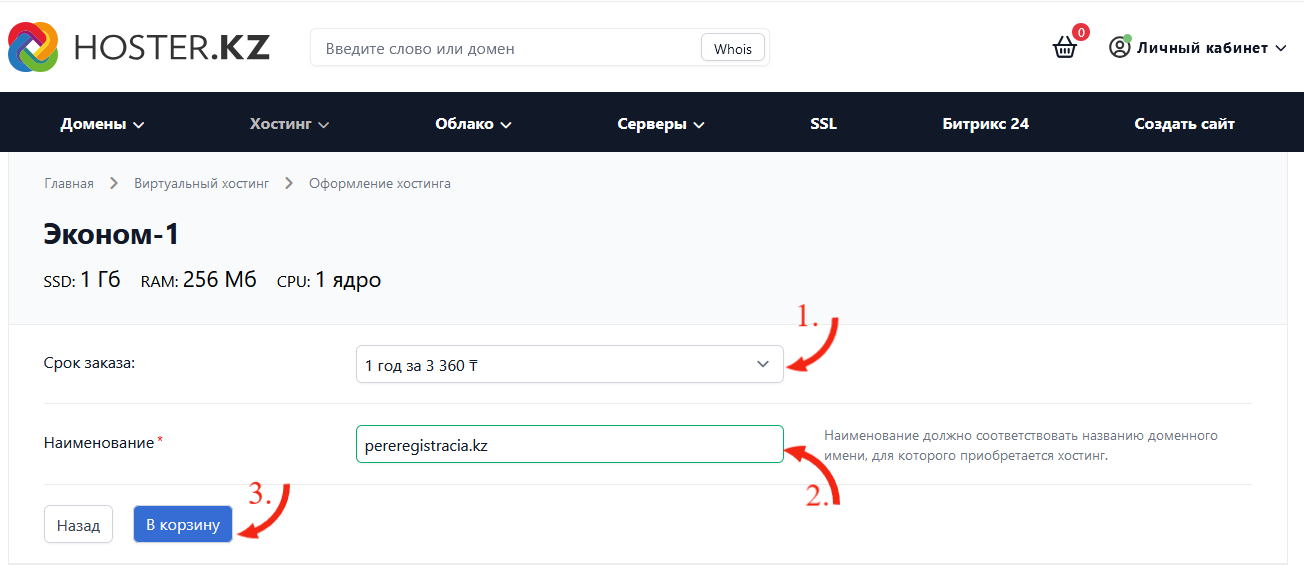Screen dimensions: 1304x586
Task: Open the Срок заказа period dropdown
Action: click(569, 365)
